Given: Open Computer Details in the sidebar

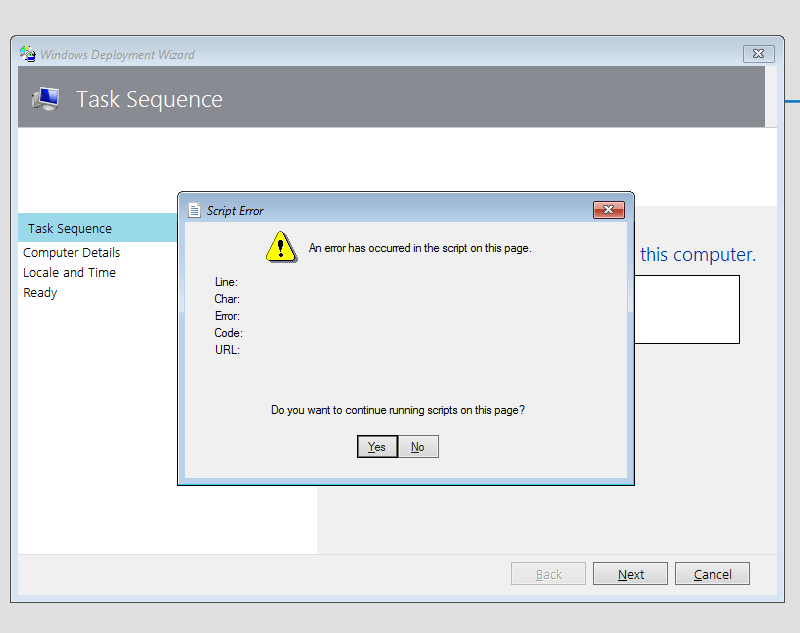Looking at the screenshot, I should click(71, 252).
